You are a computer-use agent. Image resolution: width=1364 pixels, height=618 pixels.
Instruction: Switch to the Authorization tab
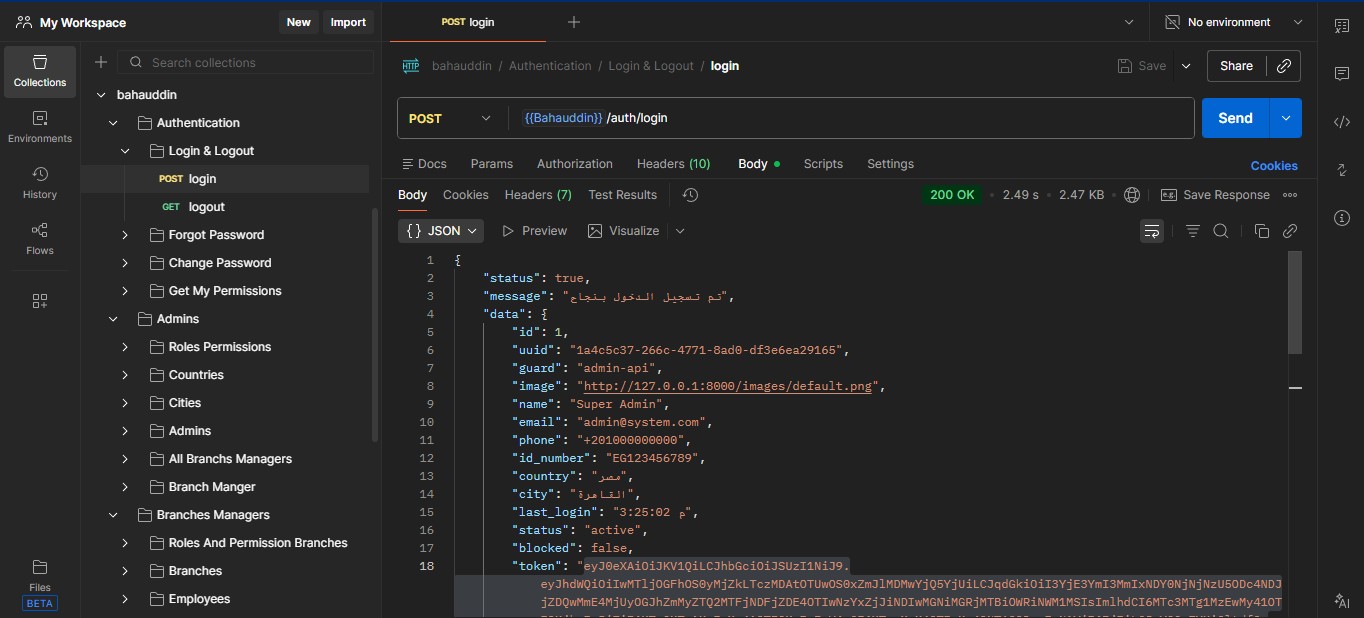pos(574,164)
